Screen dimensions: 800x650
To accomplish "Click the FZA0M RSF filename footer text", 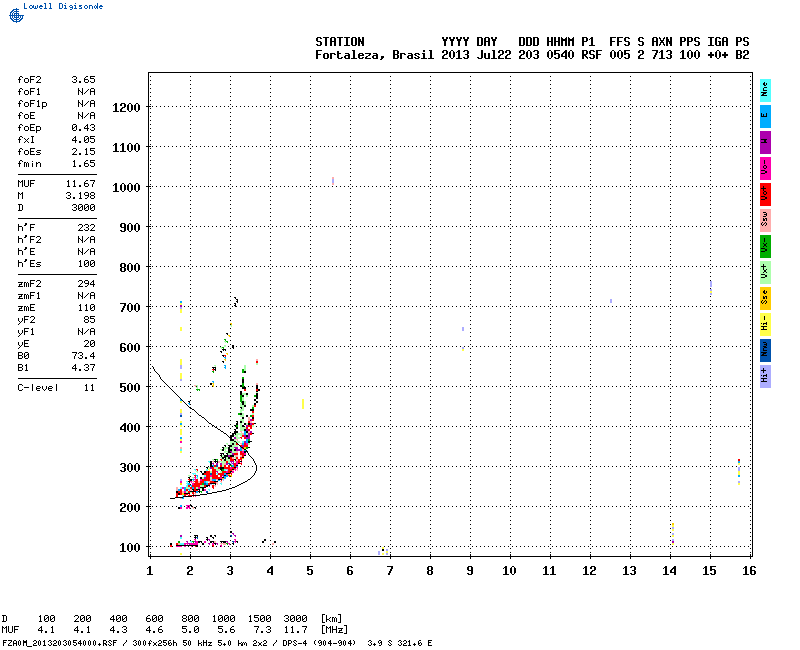I will 60,643.
